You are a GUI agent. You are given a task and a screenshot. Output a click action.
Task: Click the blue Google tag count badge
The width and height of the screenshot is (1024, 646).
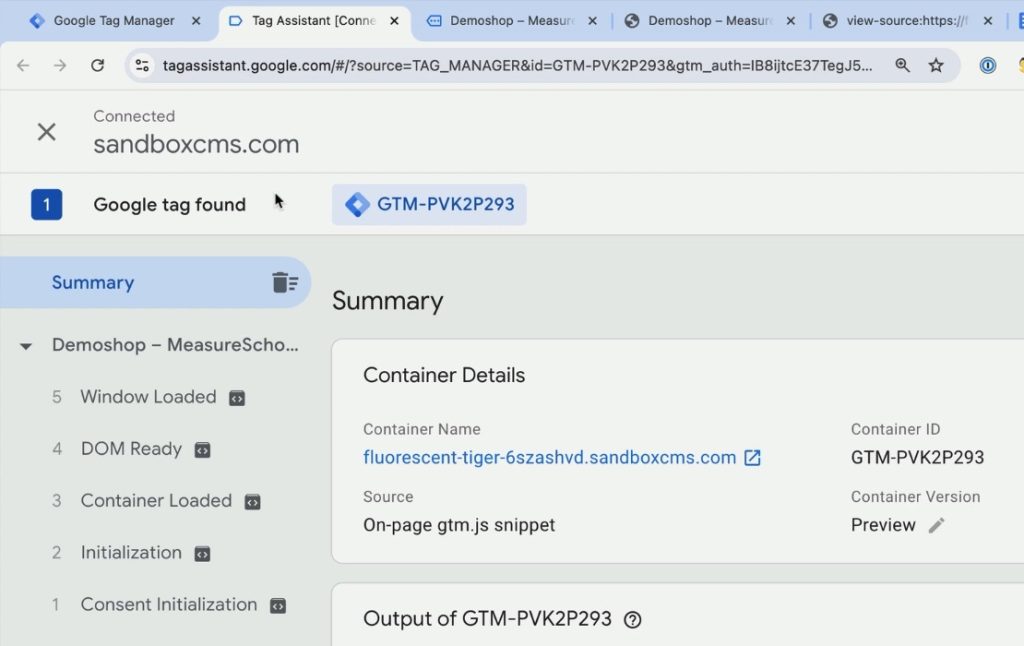tap(46, 204)
